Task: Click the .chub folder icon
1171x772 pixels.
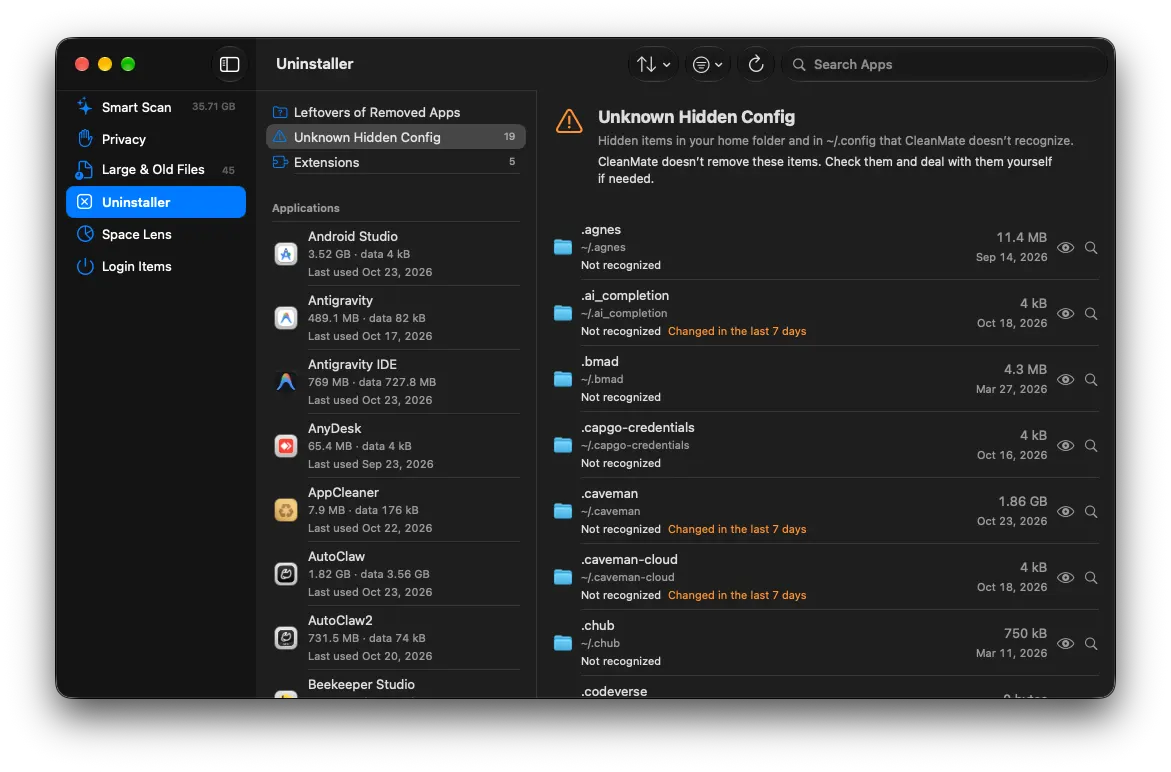Action: click(x=563, y=644)
